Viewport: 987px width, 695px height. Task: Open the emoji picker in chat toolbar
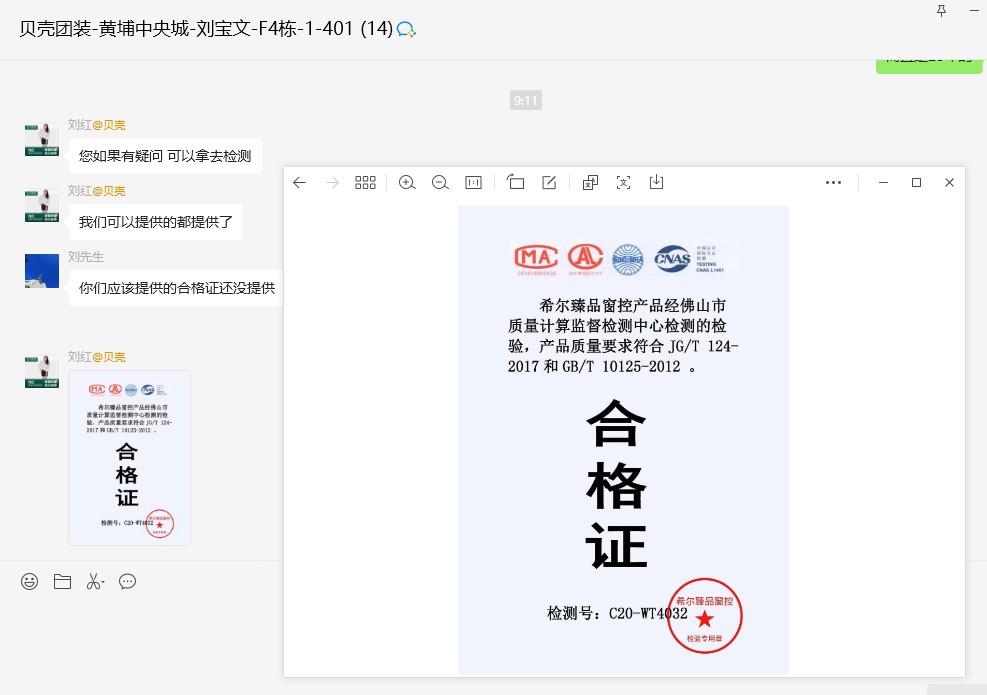pos(30,581)
